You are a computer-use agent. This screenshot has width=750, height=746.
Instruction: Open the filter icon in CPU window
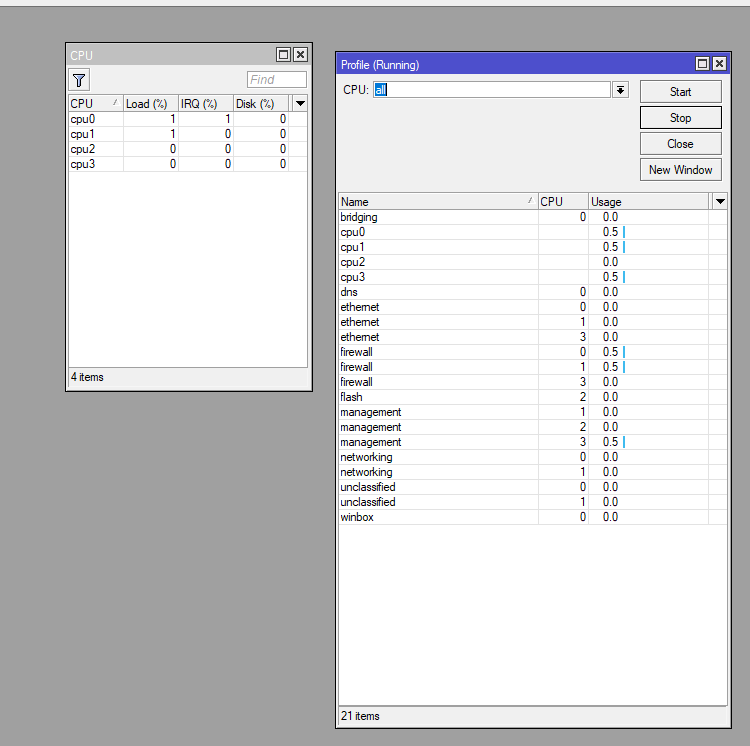click(x=79, y=80)
